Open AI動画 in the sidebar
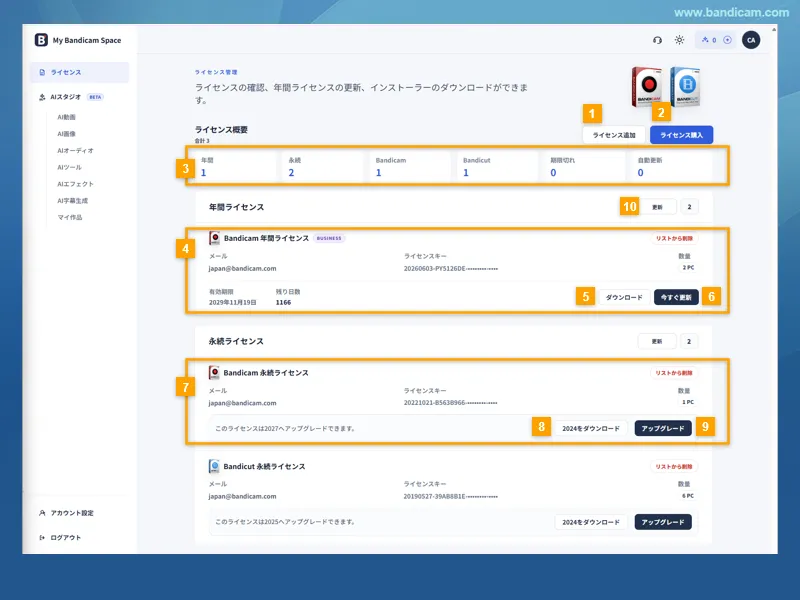The image size is (800, 600). (66, 117)
